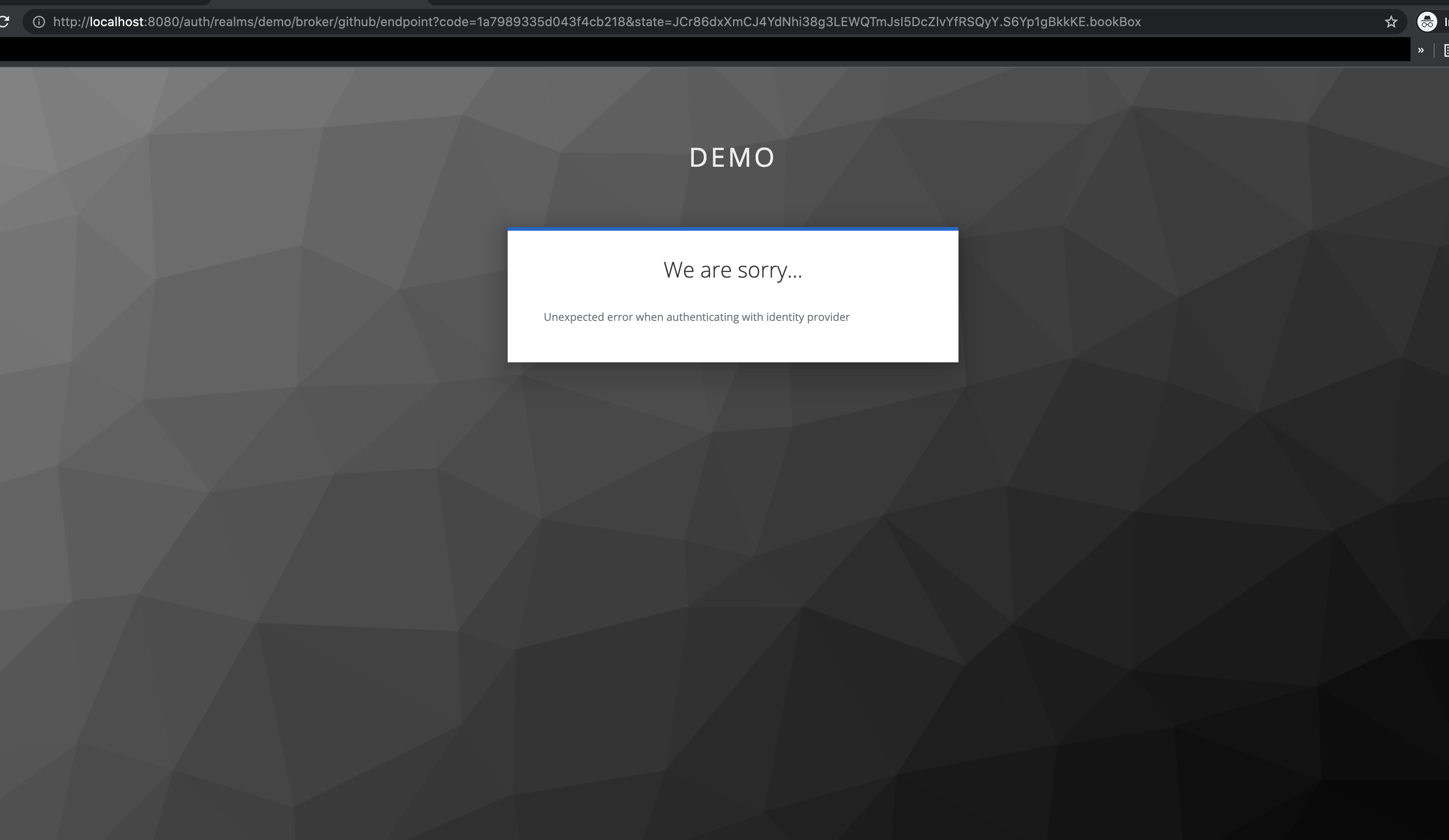Click the refresh arrow left of the address bar
The height and width of the screenshot is (840, 1449).
click(5, 22)
